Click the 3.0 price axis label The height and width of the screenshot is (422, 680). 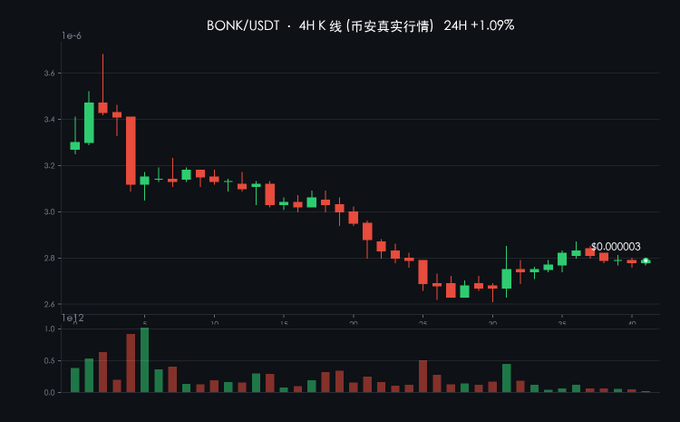tap(49, 212)
